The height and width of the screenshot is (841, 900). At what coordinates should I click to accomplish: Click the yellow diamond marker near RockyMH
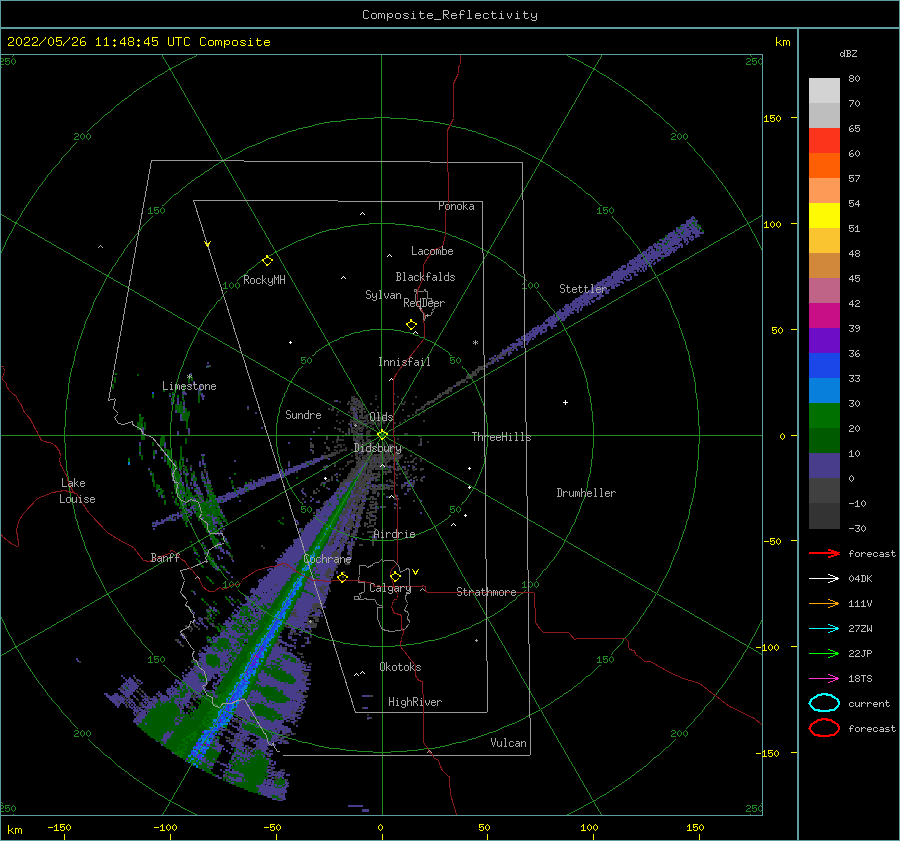[x=267, y=261]
